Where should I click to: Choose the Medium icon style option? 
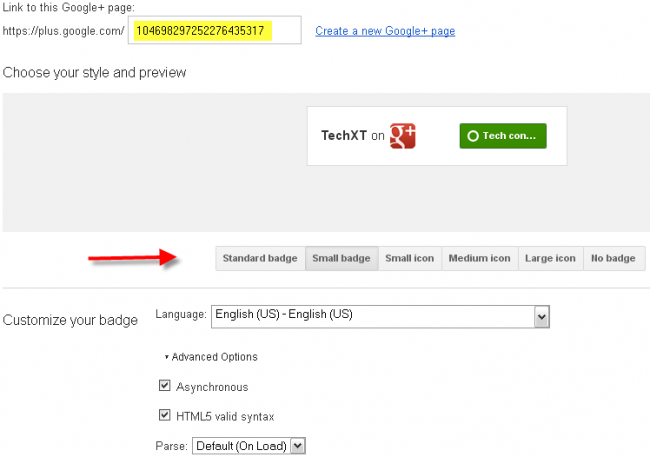(480, 258)
